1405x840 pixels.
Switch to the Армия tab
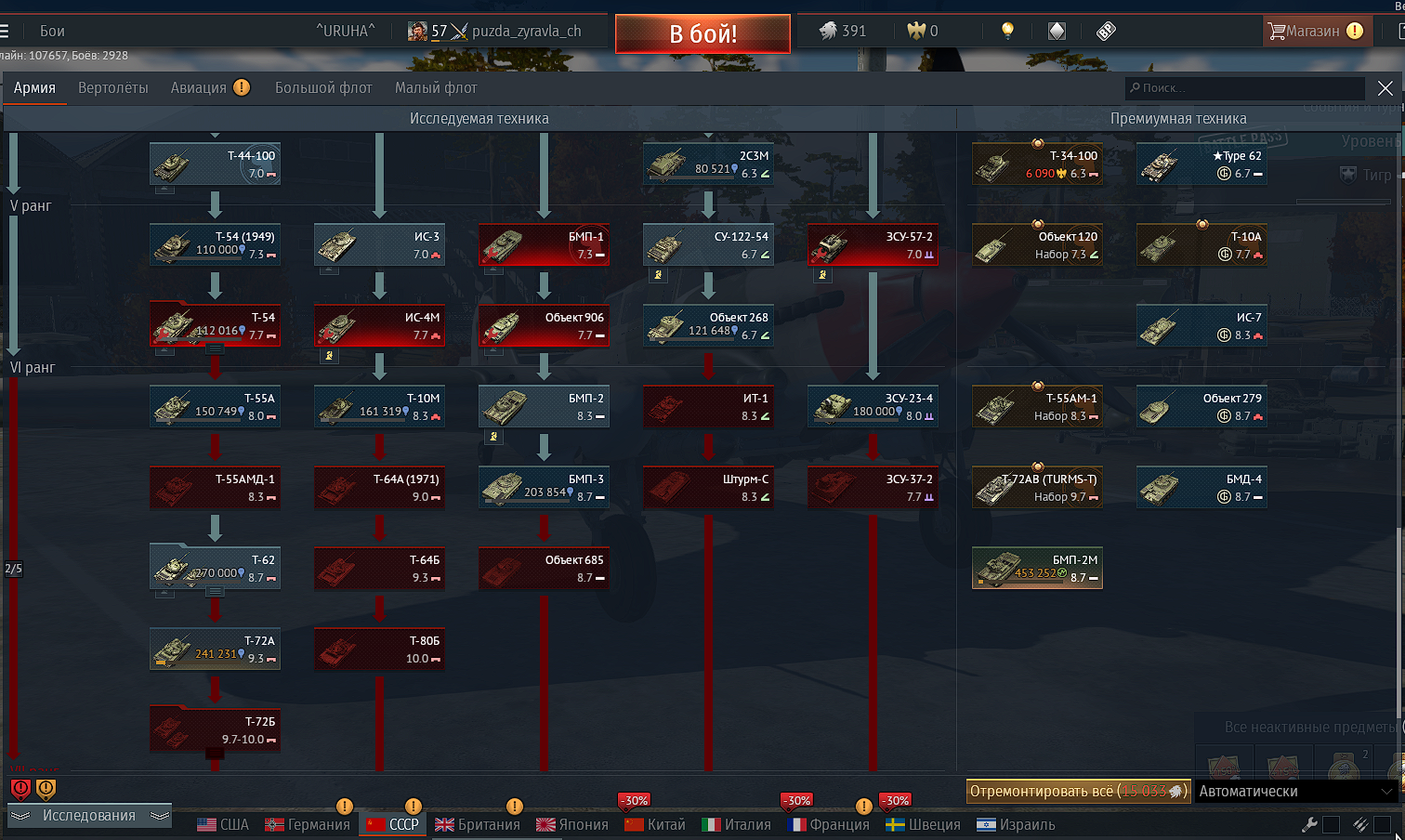(x=34, y=87)
